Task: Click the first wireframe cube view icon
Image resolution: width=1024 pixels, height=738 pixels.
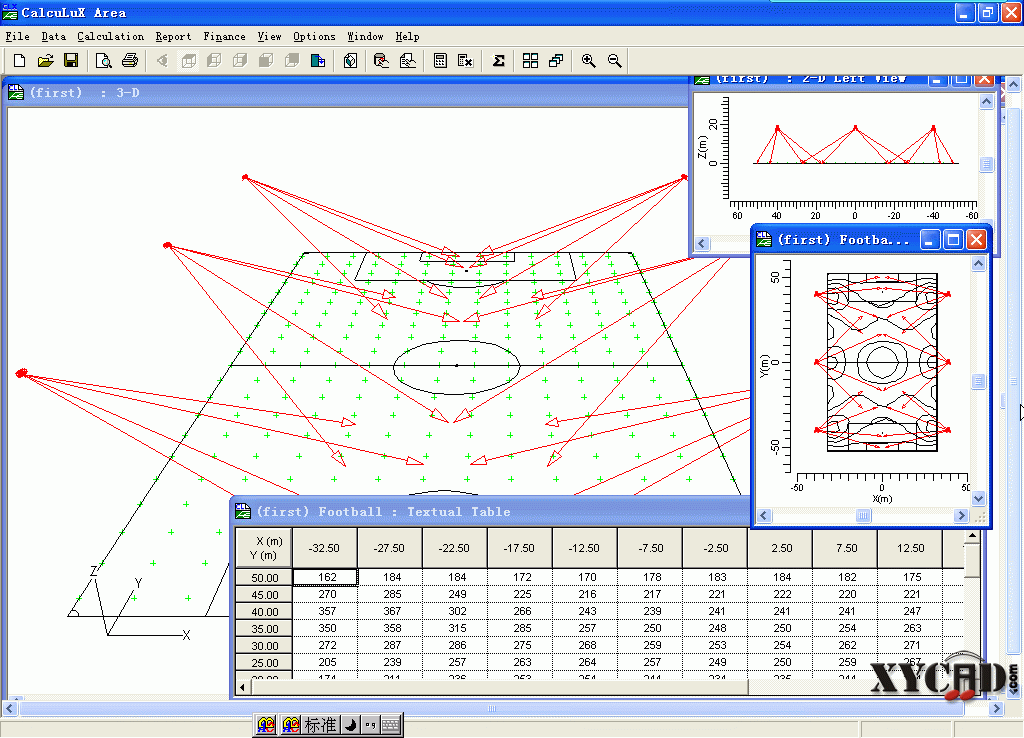Action: (x=189, y=61)
